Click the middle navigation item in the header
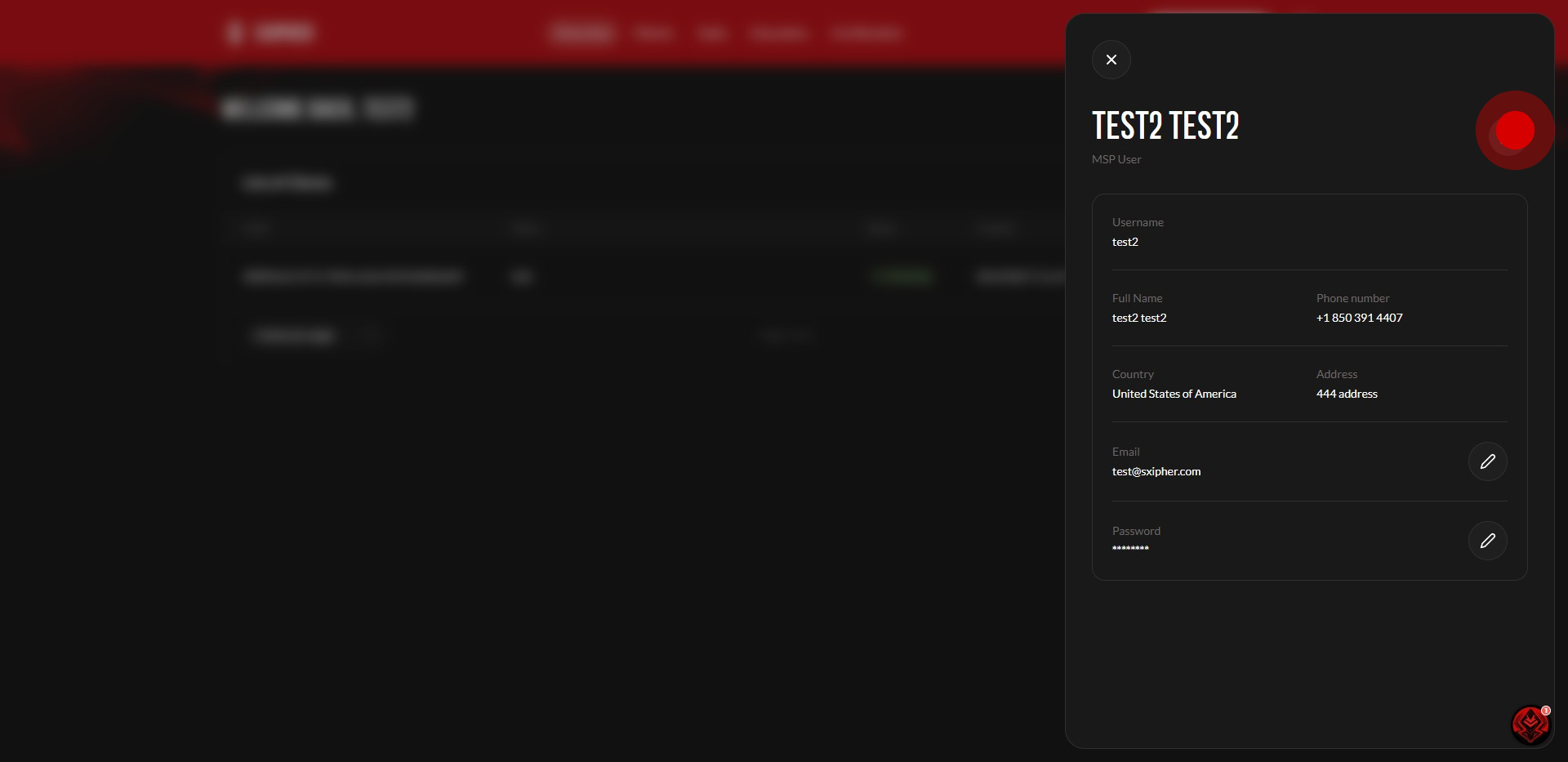This screenshot has width=1568, height=762. tap(712, 33)
